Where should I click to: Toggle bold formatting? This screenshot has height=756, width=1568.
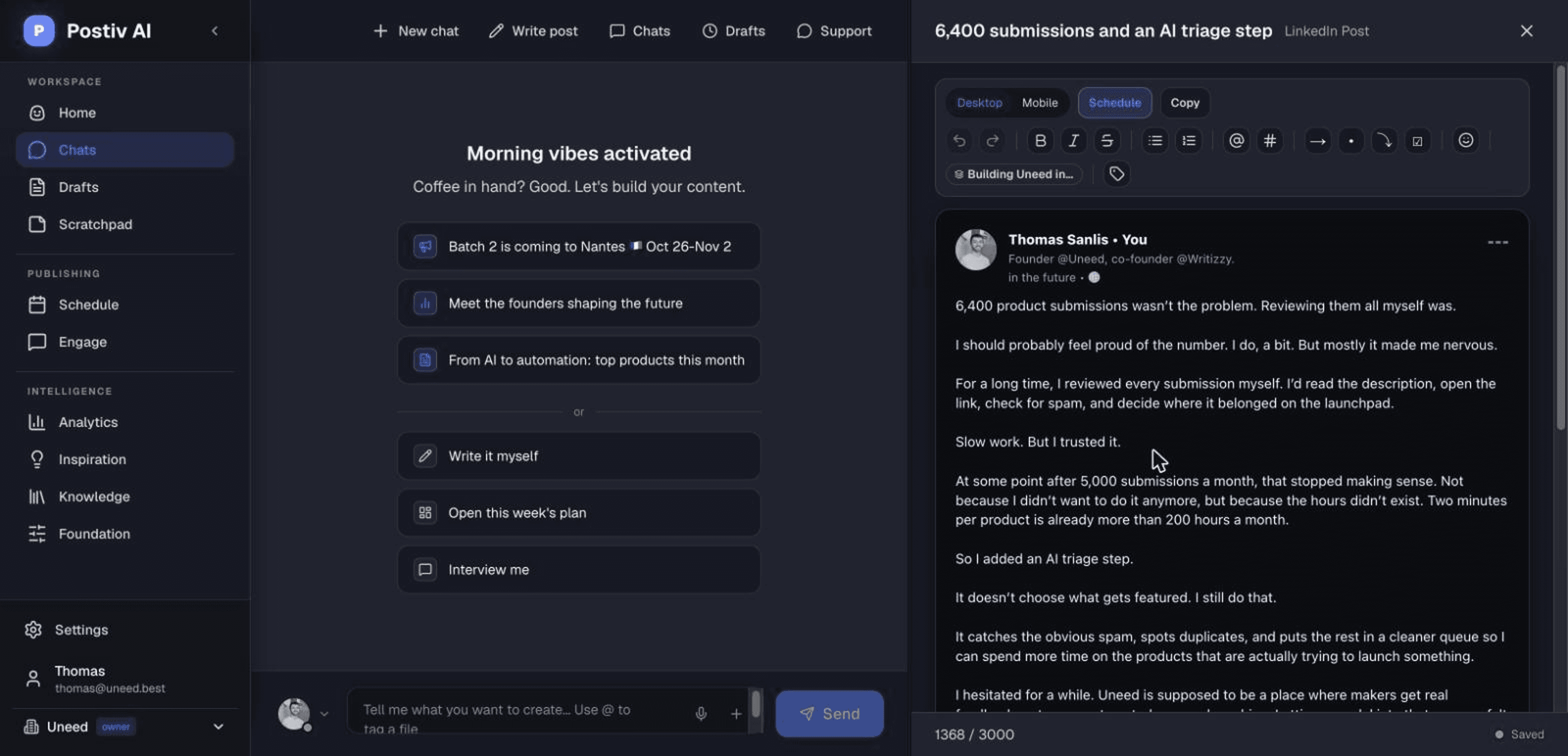1039,140
